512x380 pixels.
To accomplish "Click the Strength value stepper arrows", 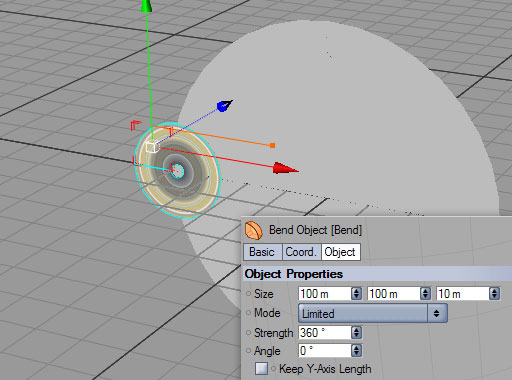I will pyautogui.click(x=356, y=332).
